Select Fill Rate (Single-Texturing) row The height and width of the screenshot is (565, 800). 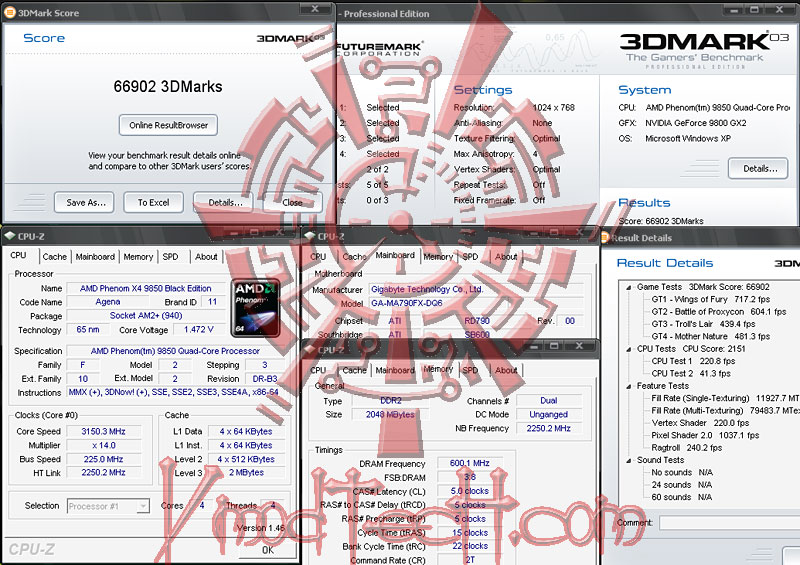(x=725, y=398)
